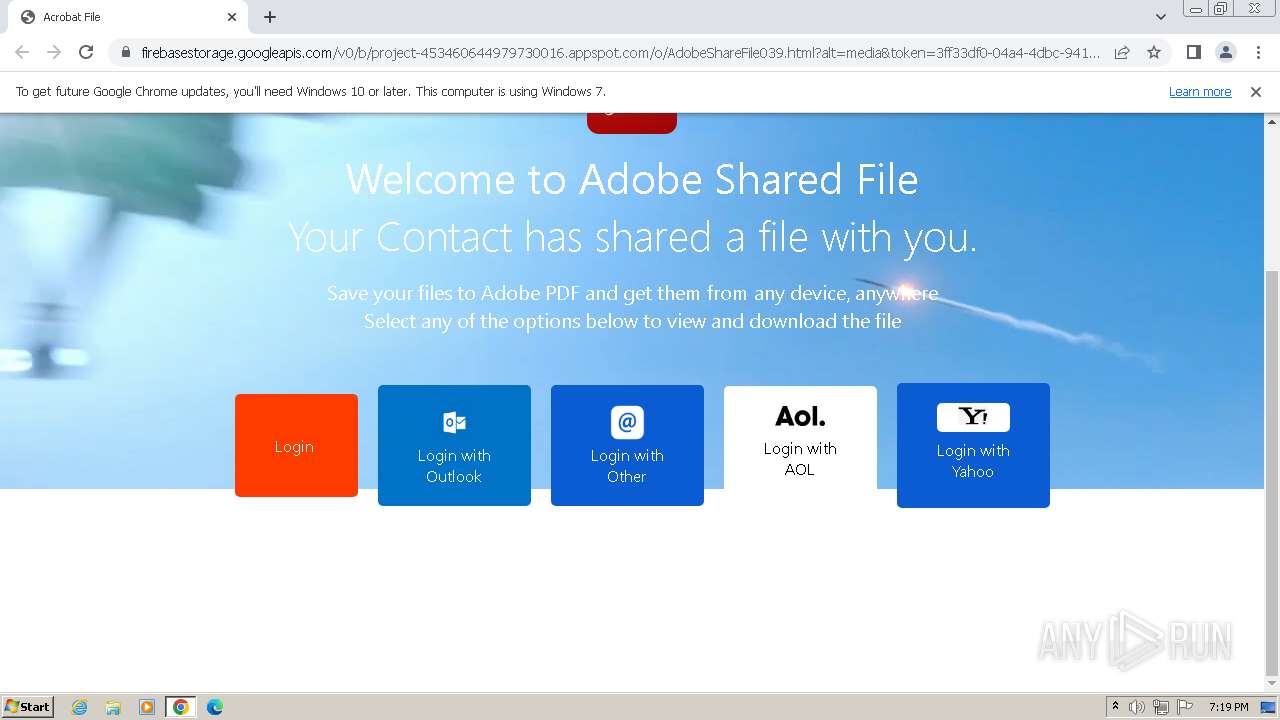View site information via lock icon
This screenshot has height=720, width=1280.
tap(126, 52)
